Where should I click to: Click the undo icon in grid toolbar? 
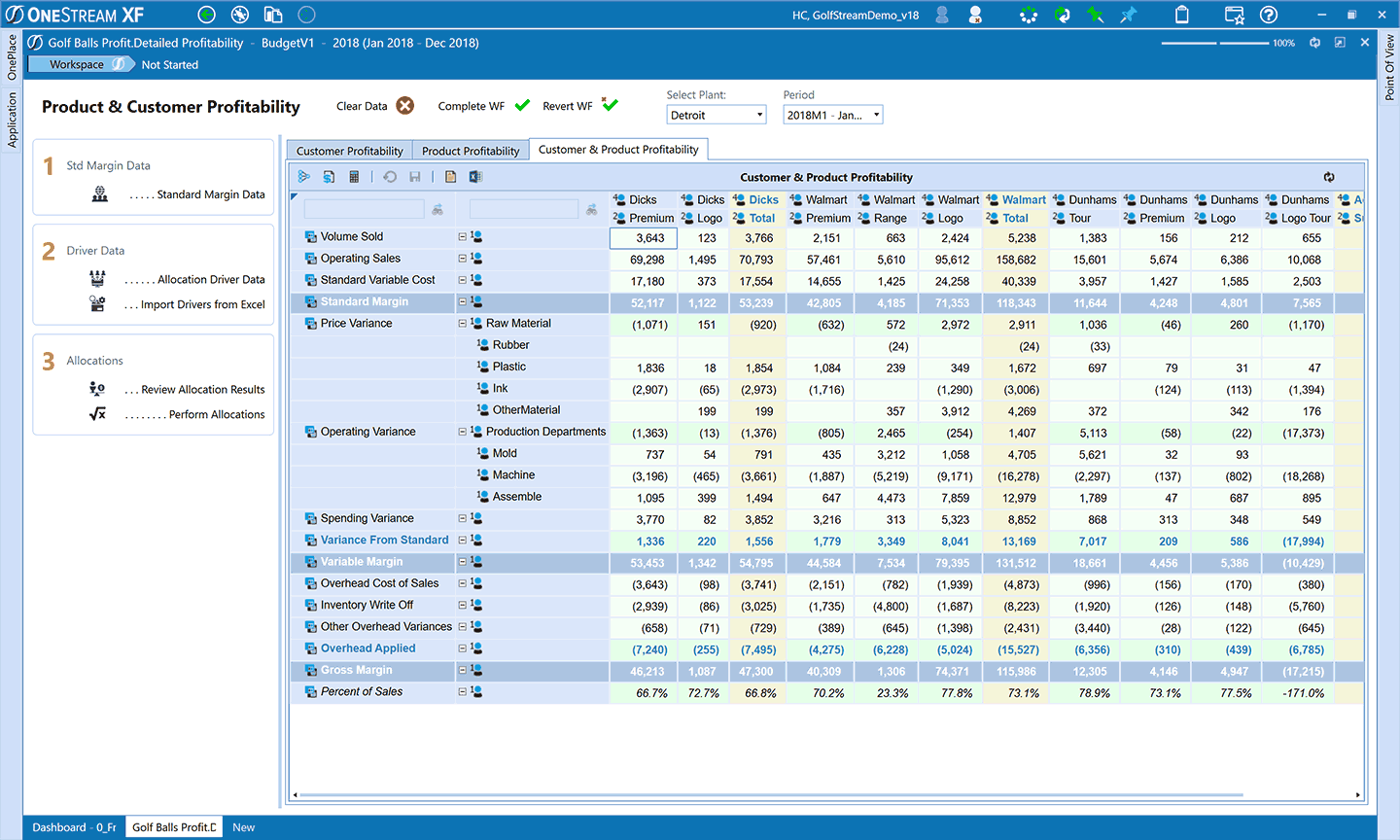pos(390,177)
